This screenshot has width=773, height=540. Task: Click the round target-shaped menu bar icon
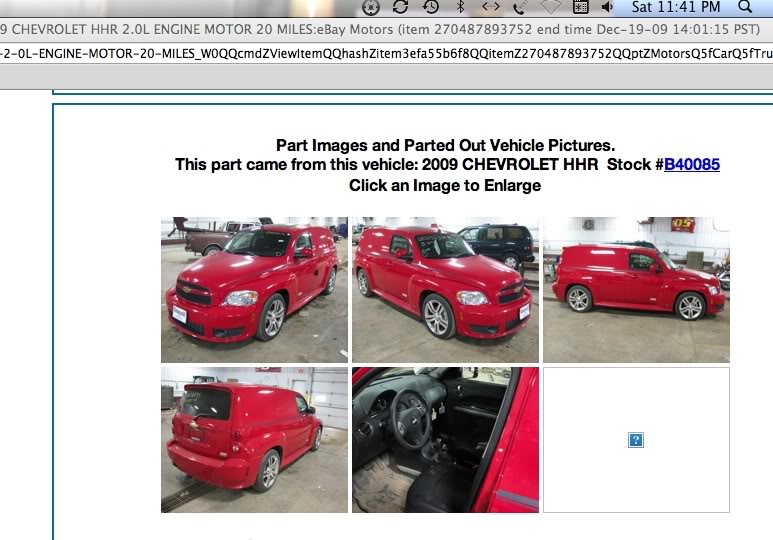[371, 7]
